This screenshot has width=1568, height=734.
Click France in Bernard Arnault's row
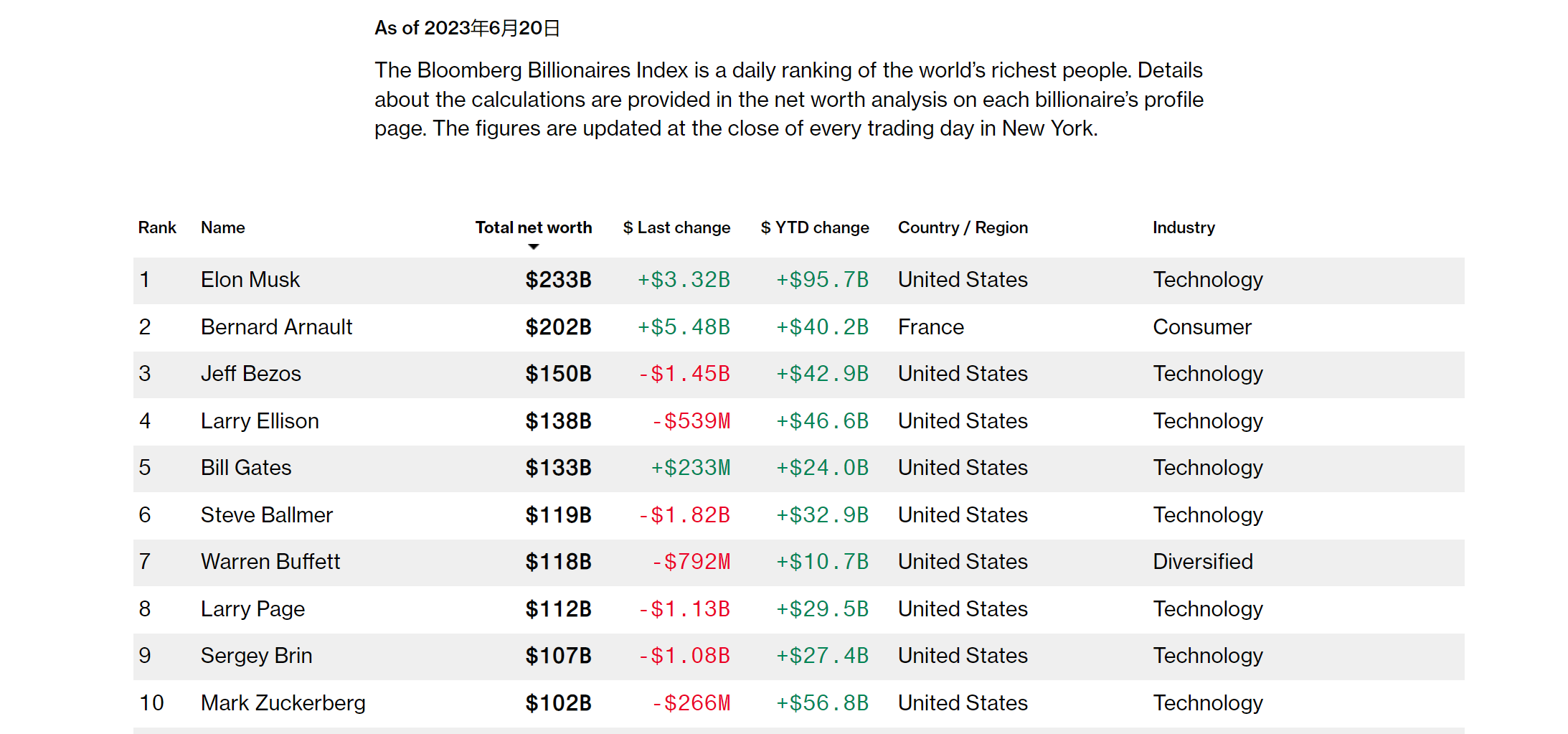(930, 327)
